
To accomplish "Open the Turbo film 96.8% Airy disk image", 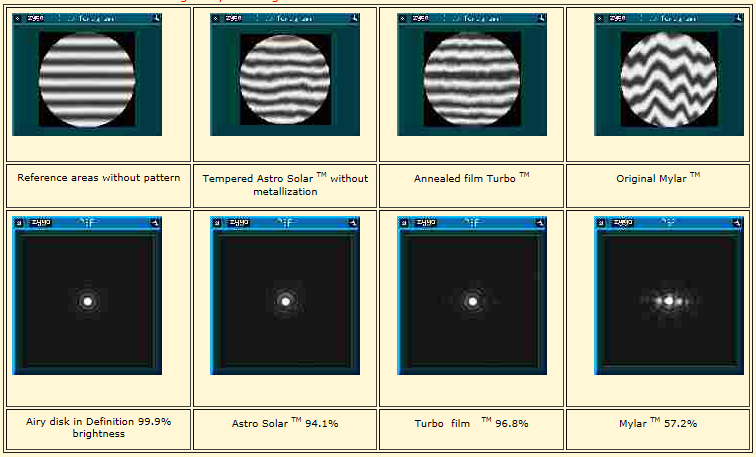I will point(472,296).
